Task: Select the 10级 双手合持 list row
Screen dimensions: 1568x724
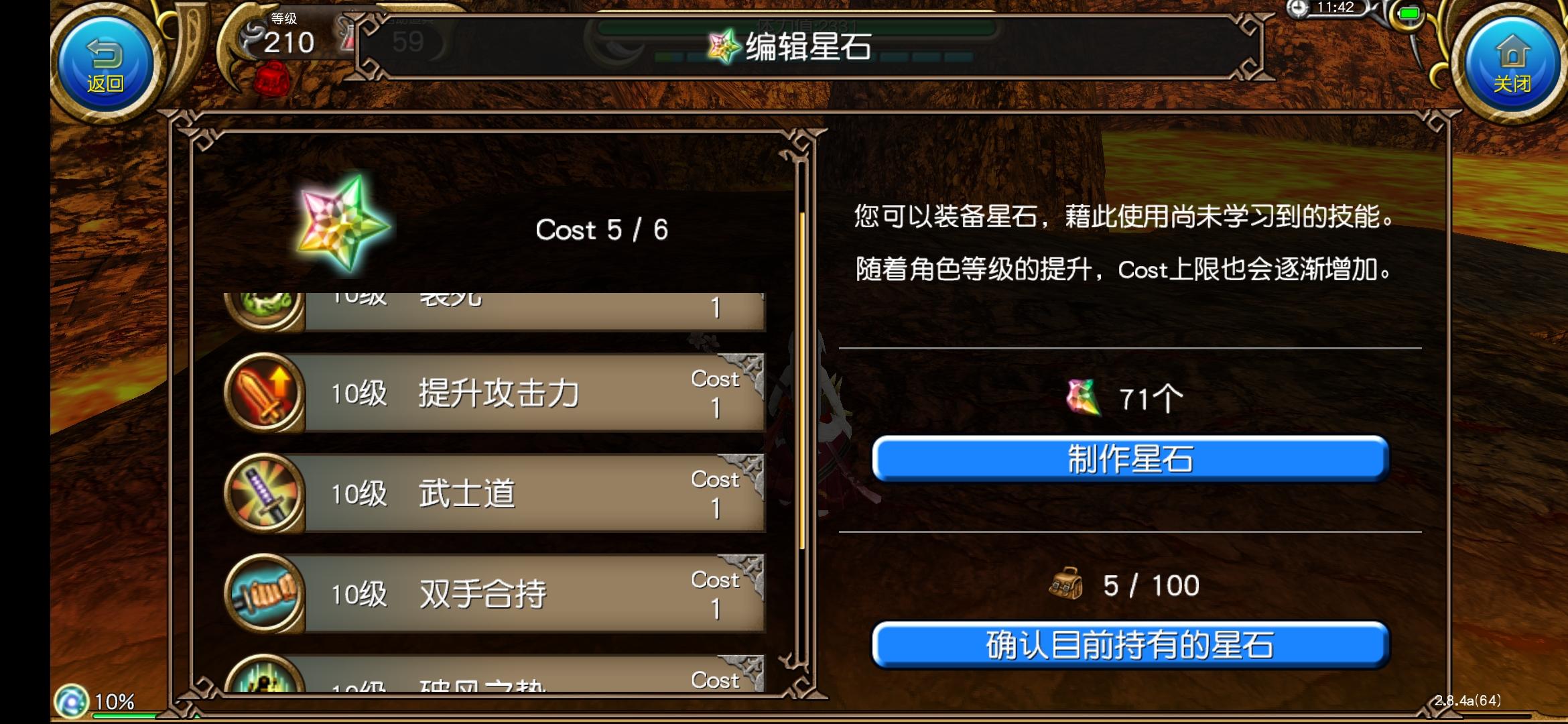Action: coord(495,594)
